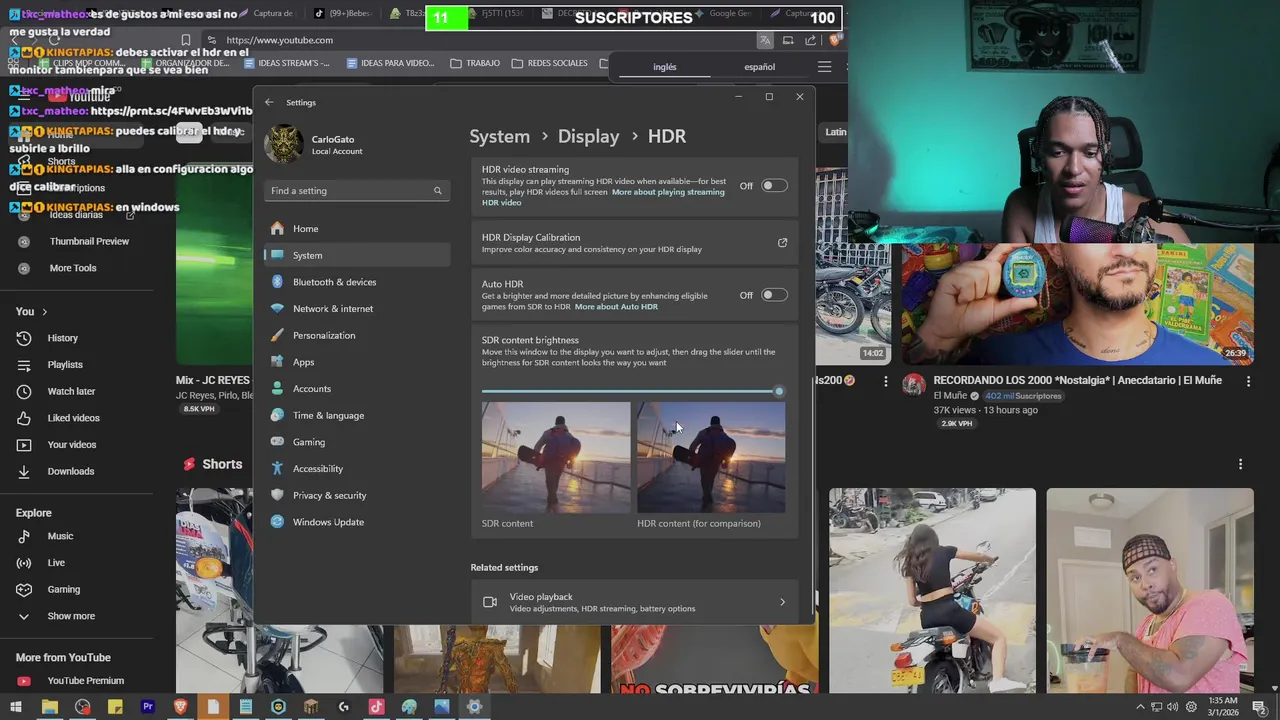1280x720 pixels.
Task: Open Windows Start menu
Action: pyautogui.click(x=16, y=707)
